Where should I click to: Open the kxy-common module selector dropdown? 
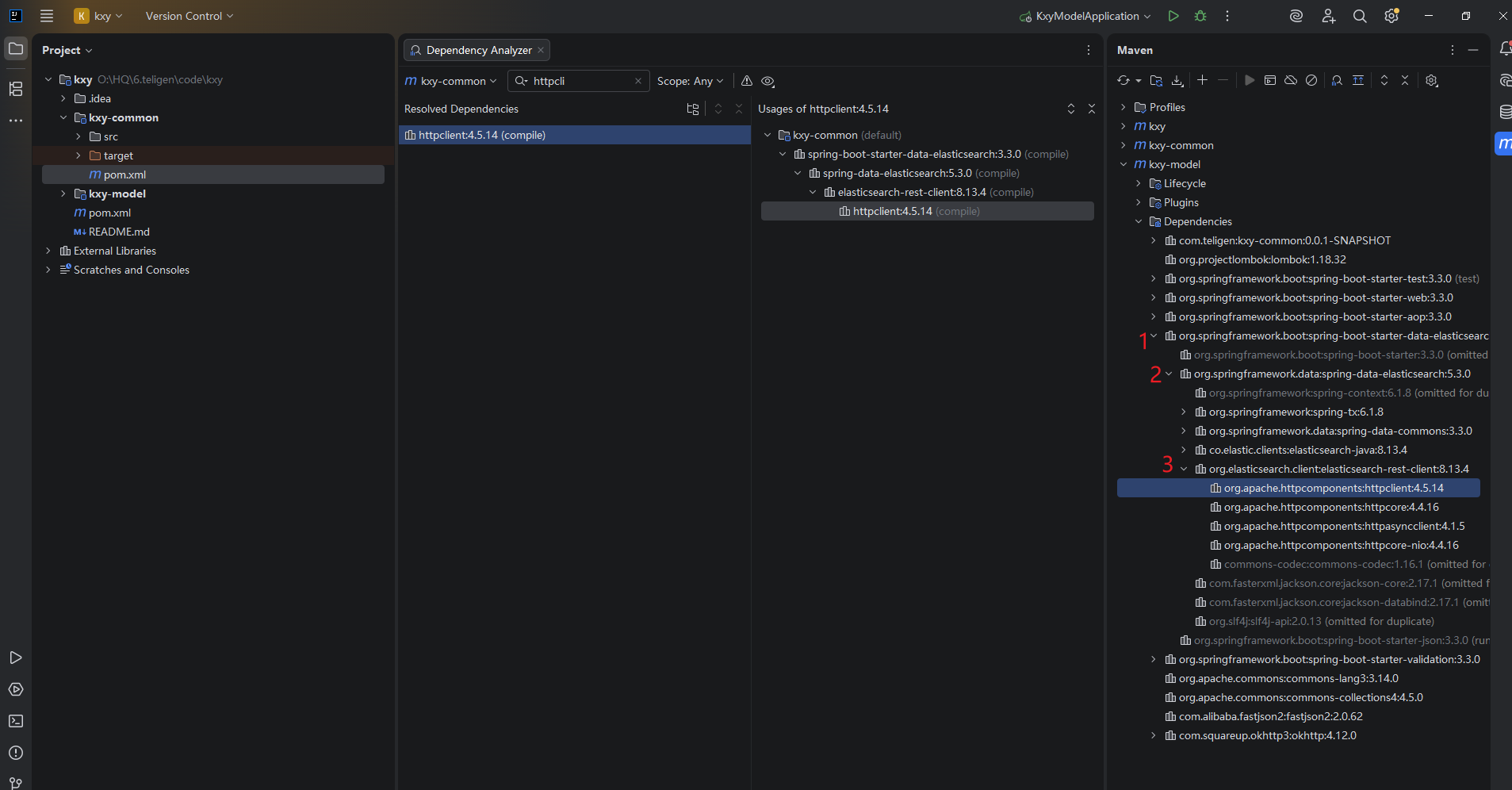coord(450,81)
